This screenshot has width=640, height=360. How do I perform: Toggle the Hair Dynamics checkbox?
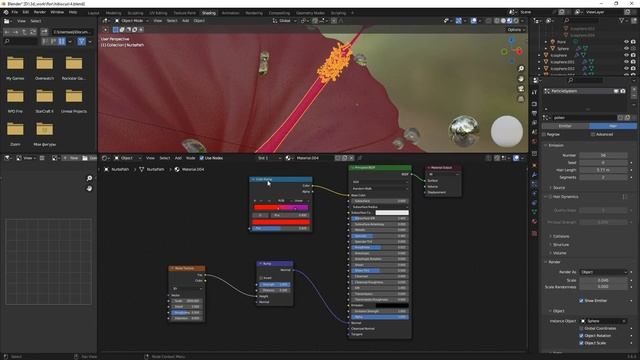point(550,197)
